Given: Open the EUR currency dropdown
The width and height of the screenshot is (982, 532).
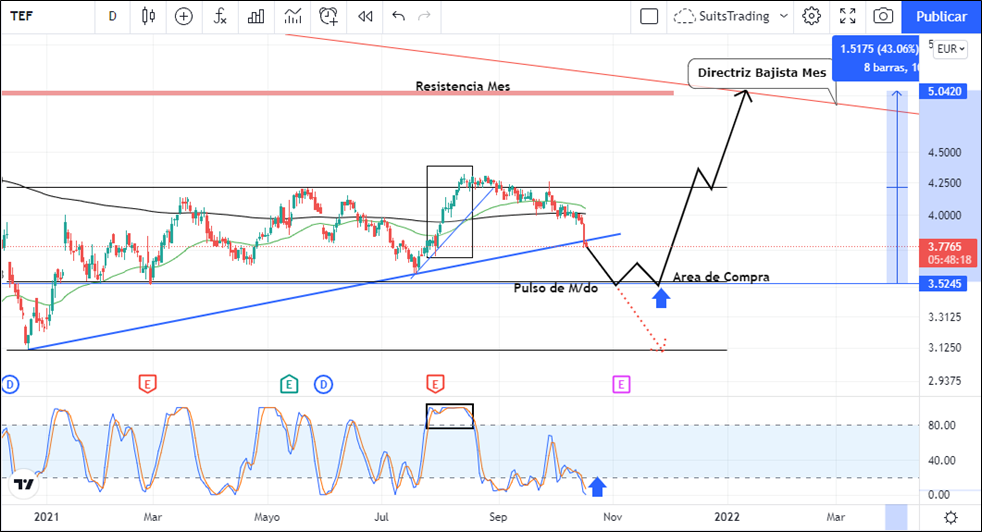Looking at the screenshot, I should click(951, 49).
